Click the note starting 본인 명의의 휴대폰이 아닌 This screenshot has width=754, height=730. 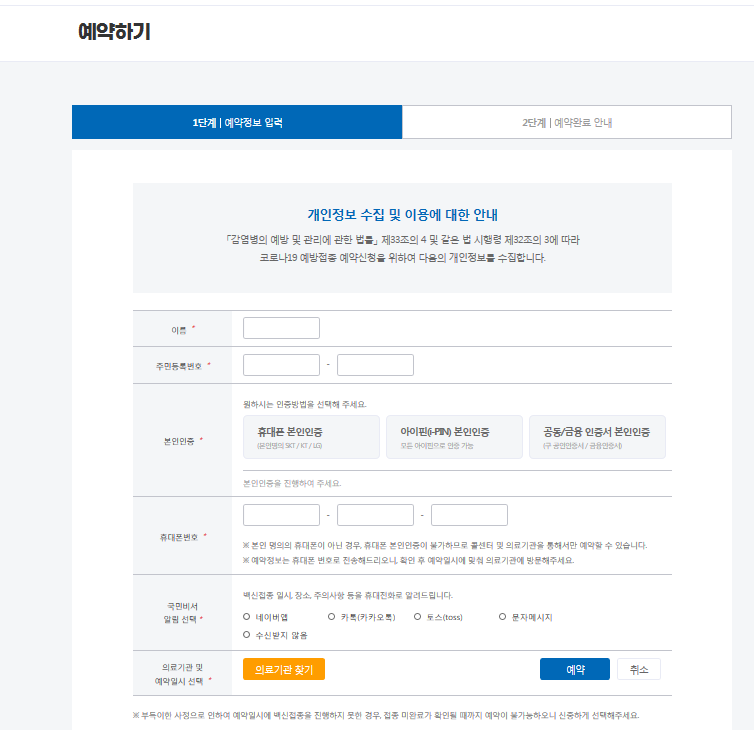click(x=445, y=545)
